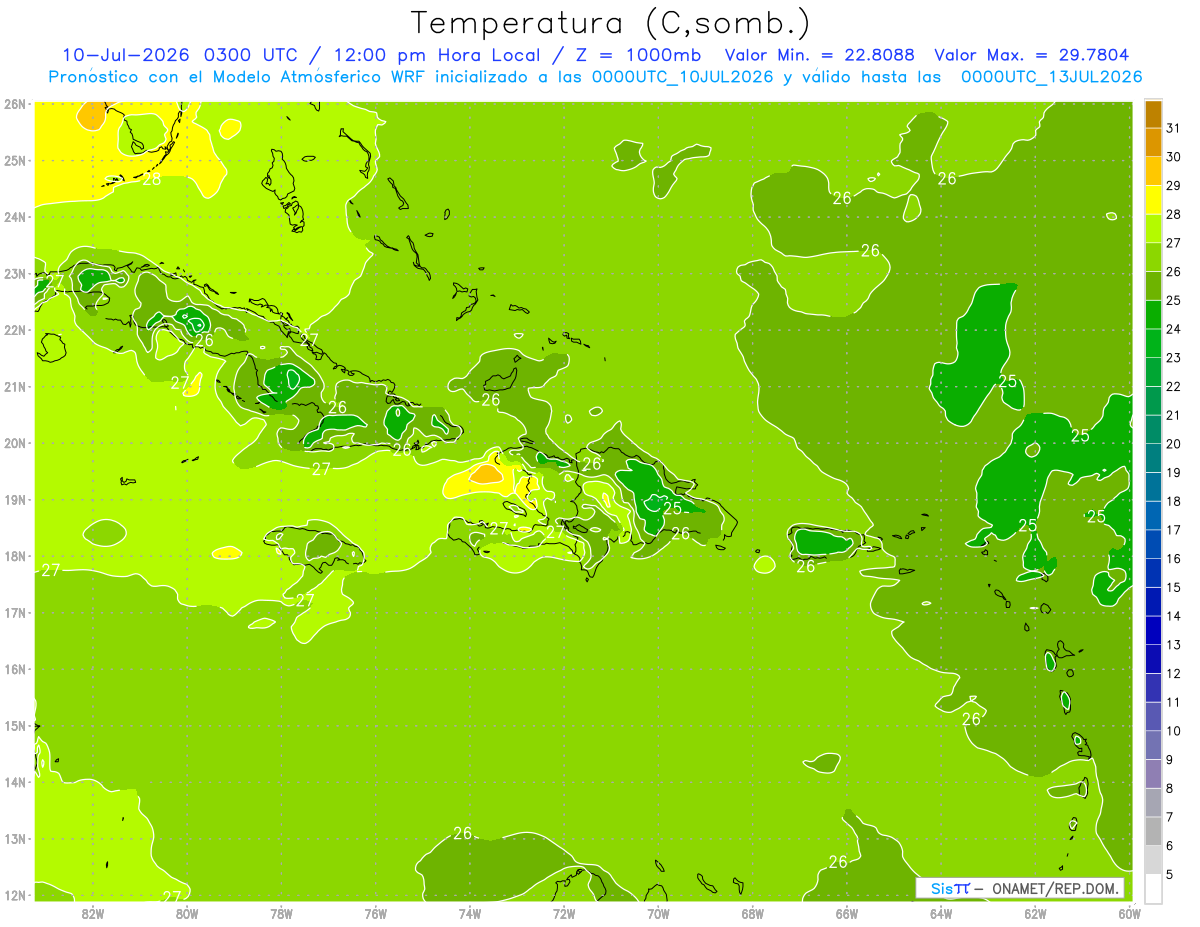Click the 68W longitude axis label

[752, 913]
